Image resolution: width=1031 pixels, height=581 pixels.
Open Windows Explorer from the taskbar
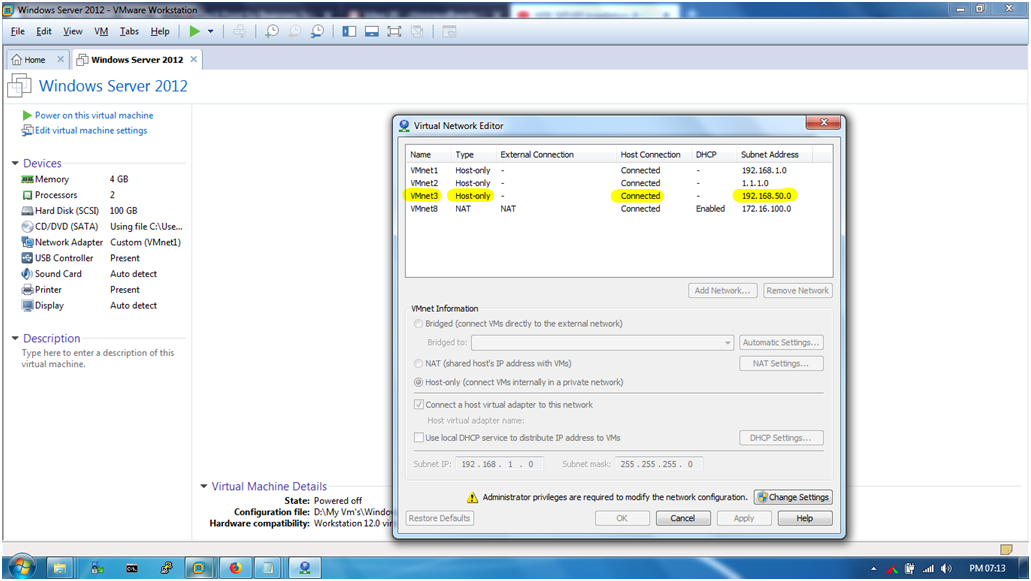click(x=60, y=568)
